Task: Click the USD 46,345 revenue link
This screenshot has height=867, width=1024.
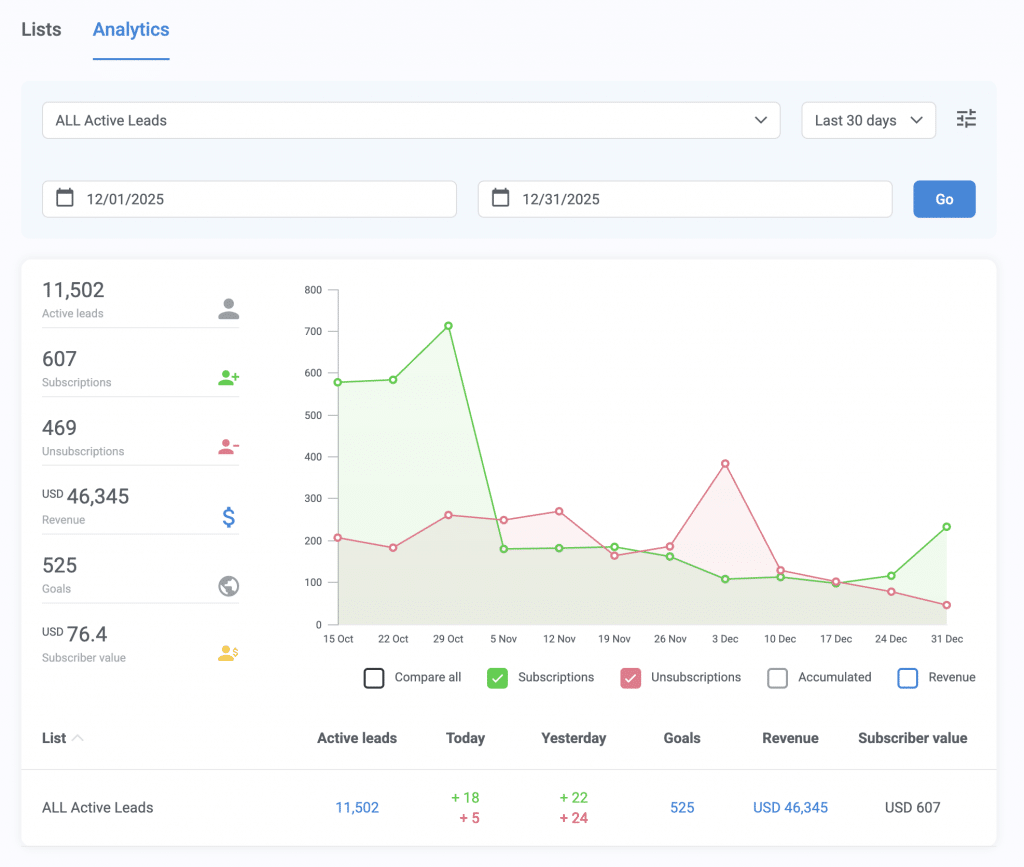Action: 790,807
